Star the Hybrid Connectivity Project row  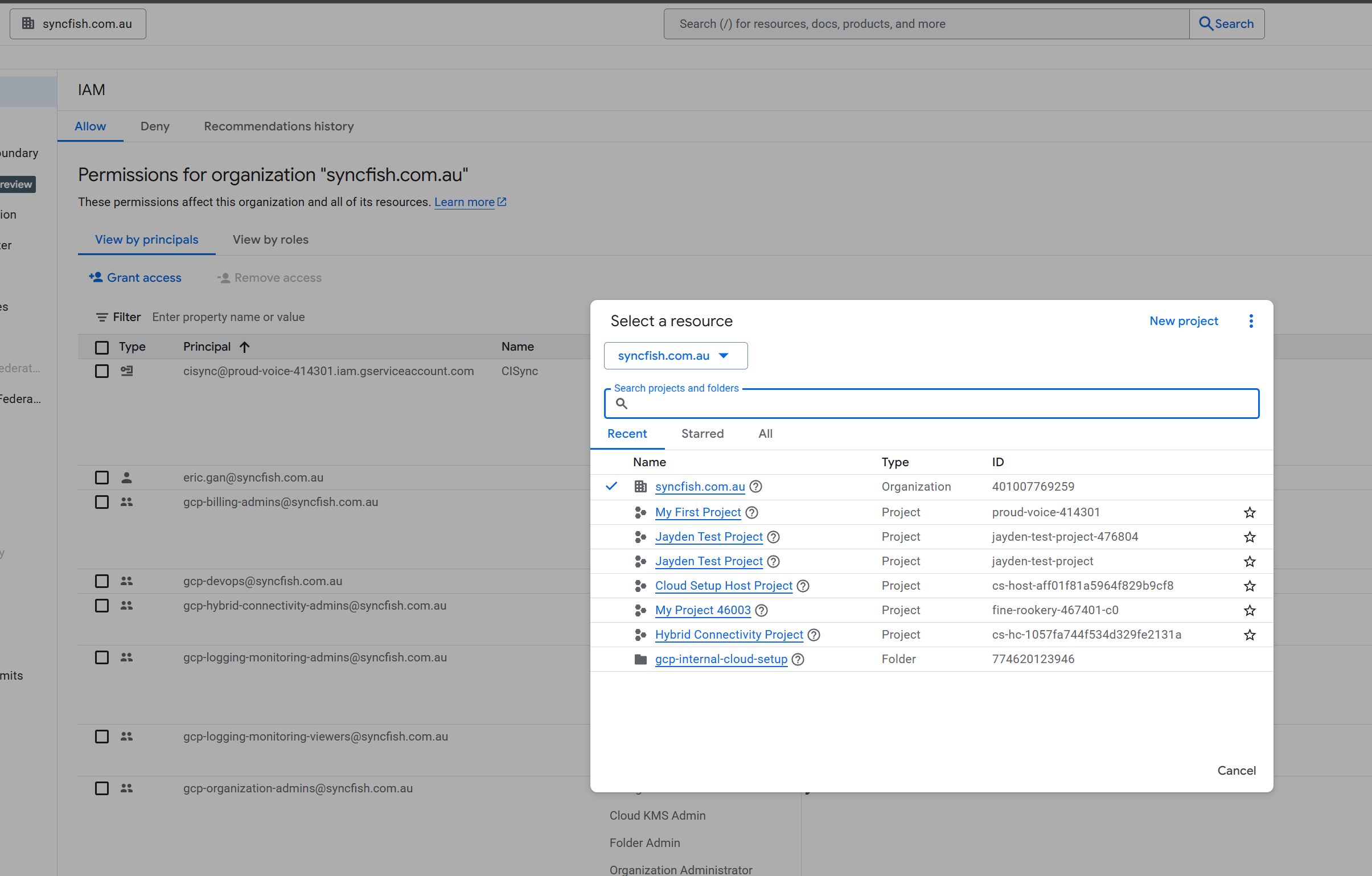pyautogui.click(x=1249, y=635)
